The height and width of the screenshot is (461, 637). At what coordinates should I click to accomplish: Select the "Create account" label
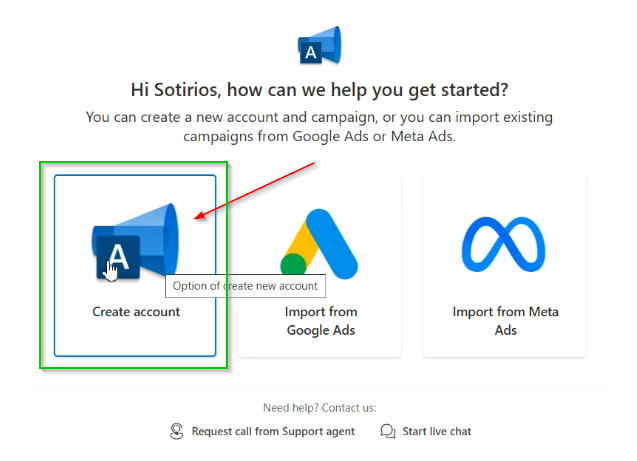pyautogui.click(x=136, y=312)
